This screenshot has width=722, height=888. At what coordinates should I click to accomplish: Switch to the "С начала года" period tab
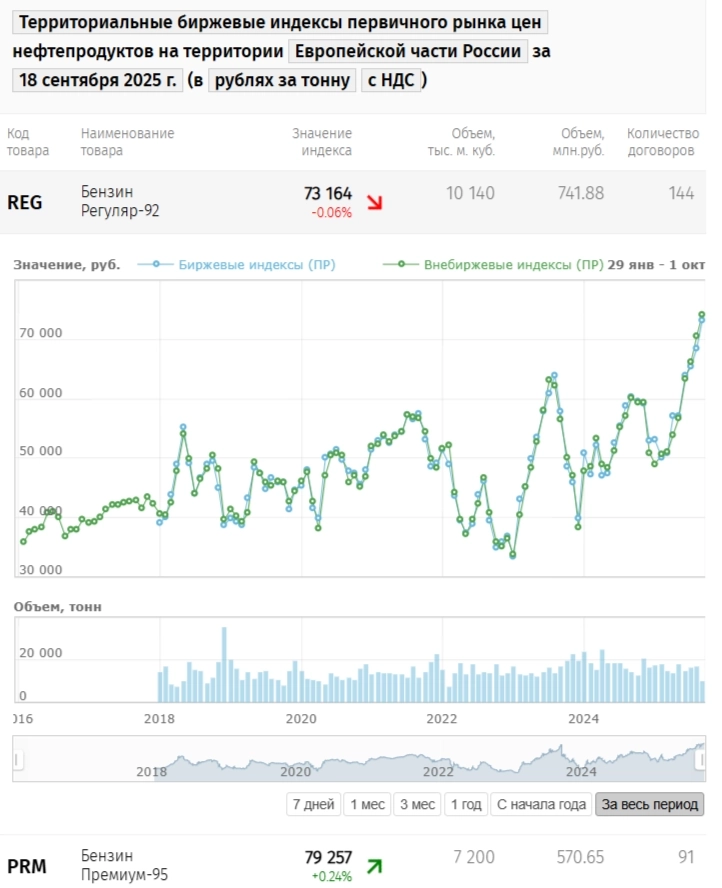540,804
